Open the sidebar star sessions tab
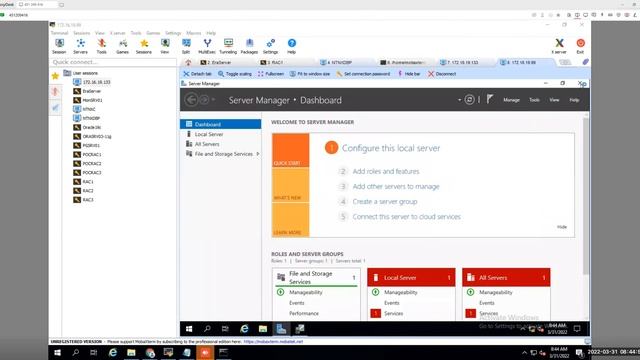 pyautogui.click(x=55, y=76)
